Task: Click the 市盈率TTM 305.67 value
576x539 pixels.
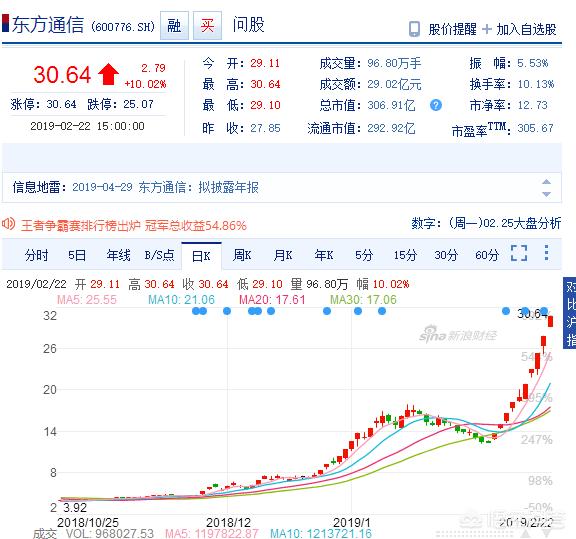Action: click(x=535, y=128)
